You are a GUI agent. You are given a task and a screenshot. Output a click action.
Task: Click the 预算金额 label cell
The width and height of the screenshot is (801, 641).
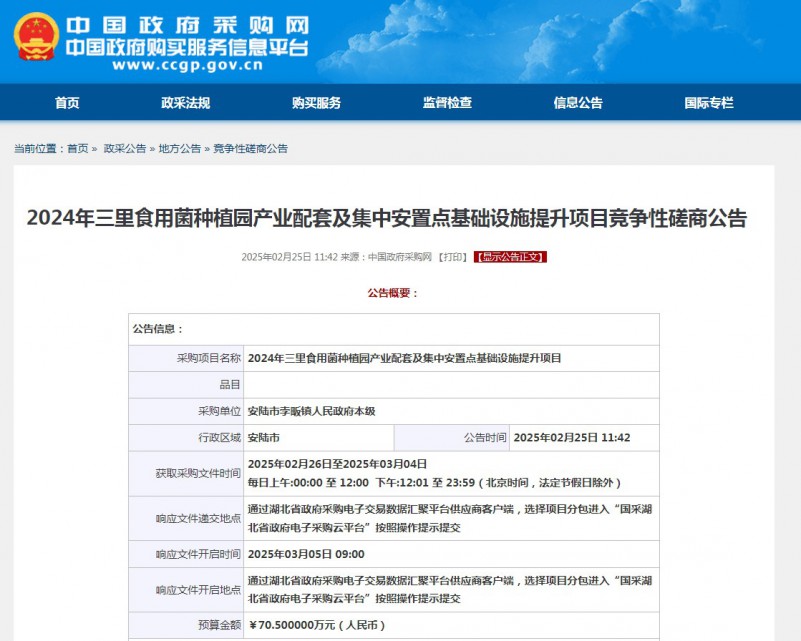click(186, 625)
